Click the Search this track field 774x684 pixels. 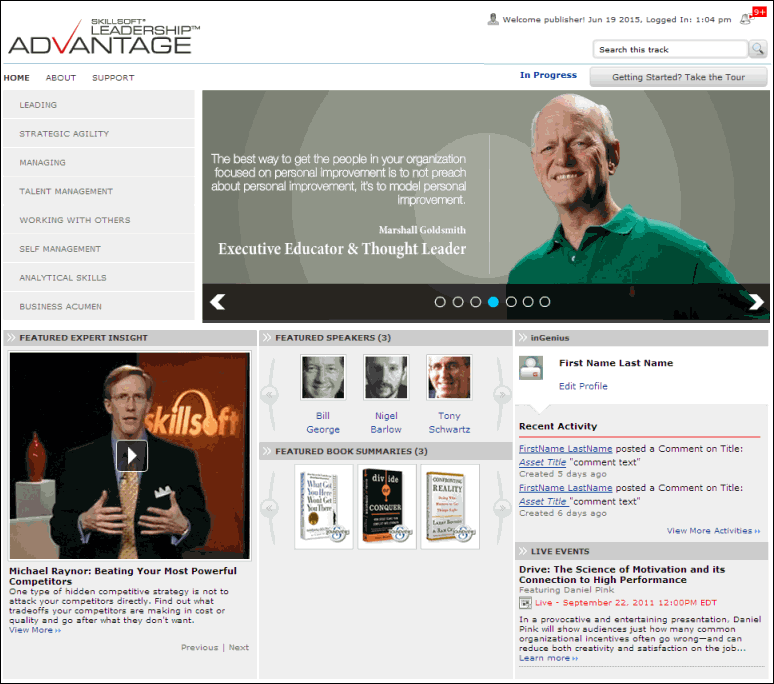[670, 49]
